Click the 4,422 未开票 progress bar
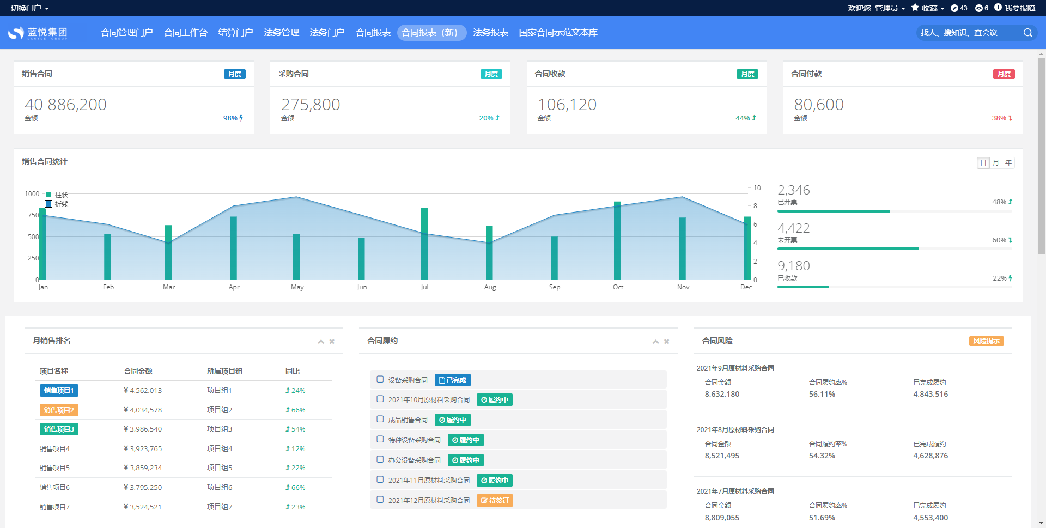Screen dimensions: 1046x528 894,248
